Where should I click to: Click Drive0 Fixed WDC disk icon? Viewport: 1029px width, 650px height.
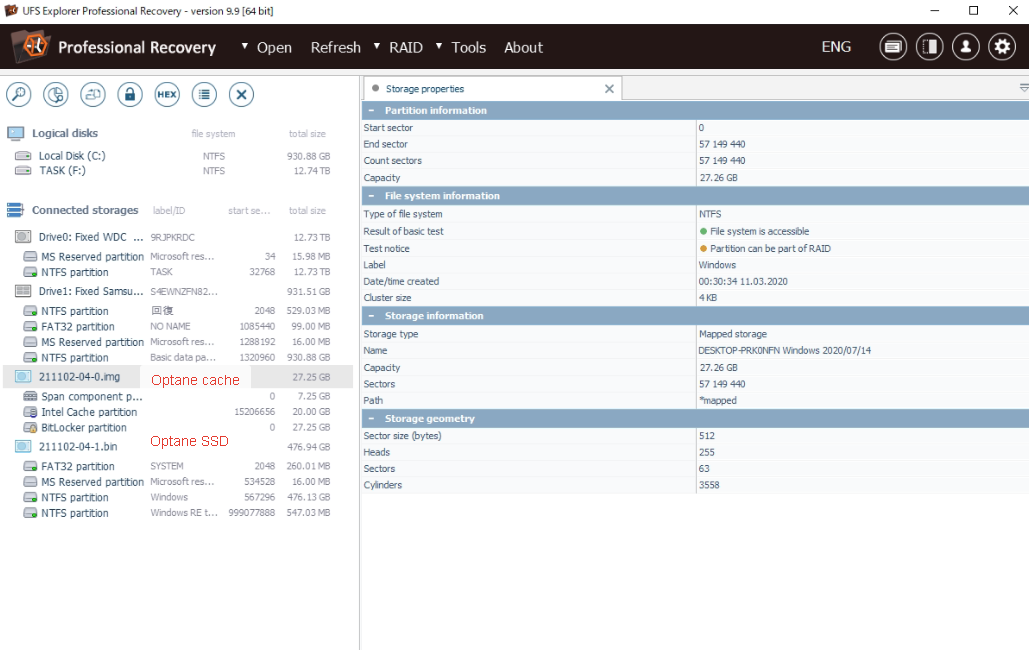click(23, 237)
